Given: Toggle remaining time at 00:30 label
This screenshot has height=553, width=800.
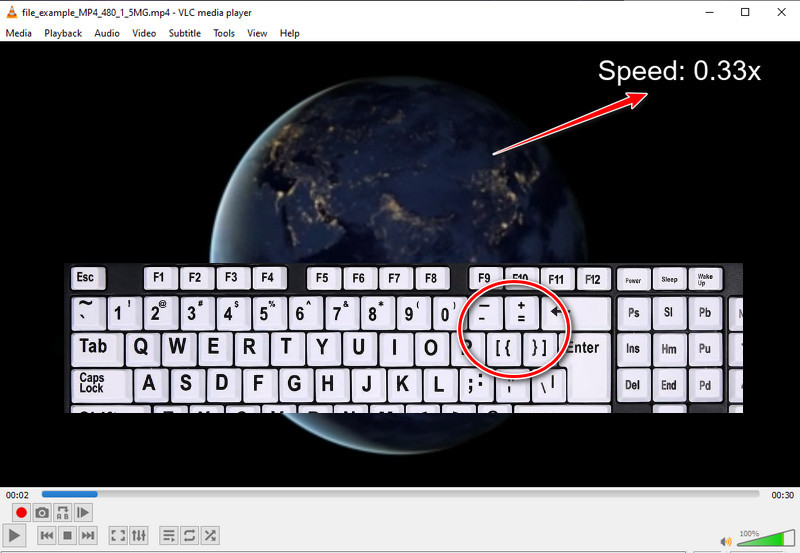Looking at the screenshot, I should [782, 495].
